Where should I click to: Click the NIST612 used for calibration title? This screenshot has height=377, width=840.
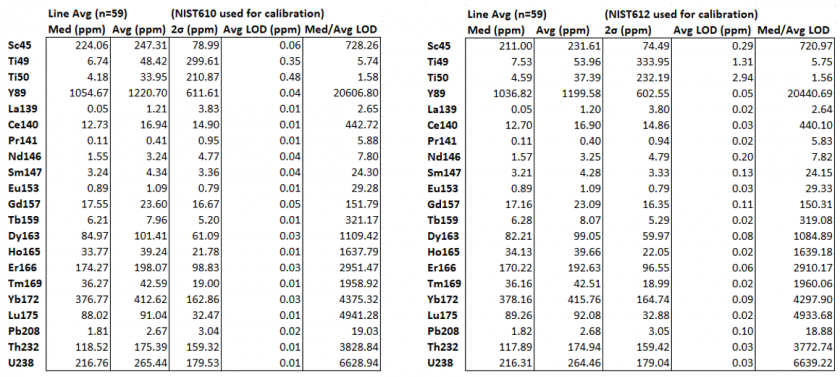[681, 13]
